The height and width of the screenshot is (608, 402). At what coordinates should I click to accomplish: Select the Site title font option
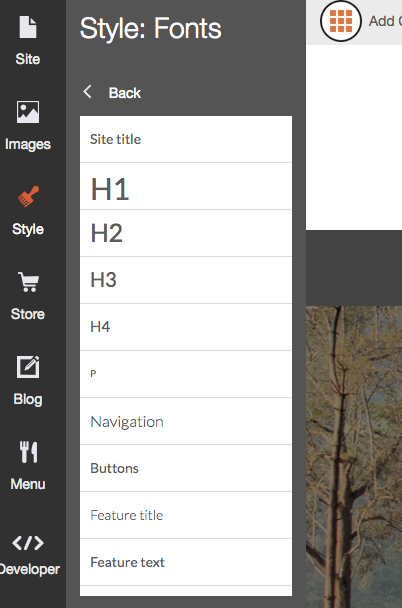pyautogui.click(x=186, y=139)
